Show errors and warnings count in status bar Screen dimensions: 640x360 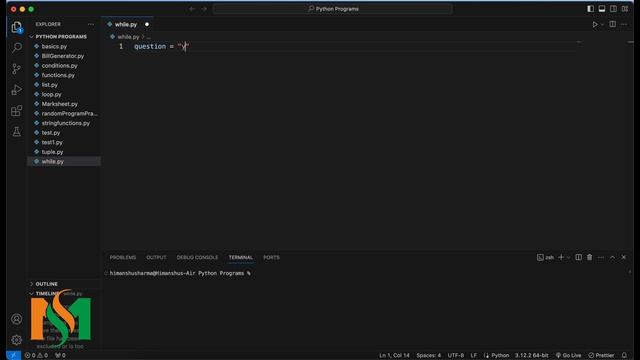coord(36,356)
